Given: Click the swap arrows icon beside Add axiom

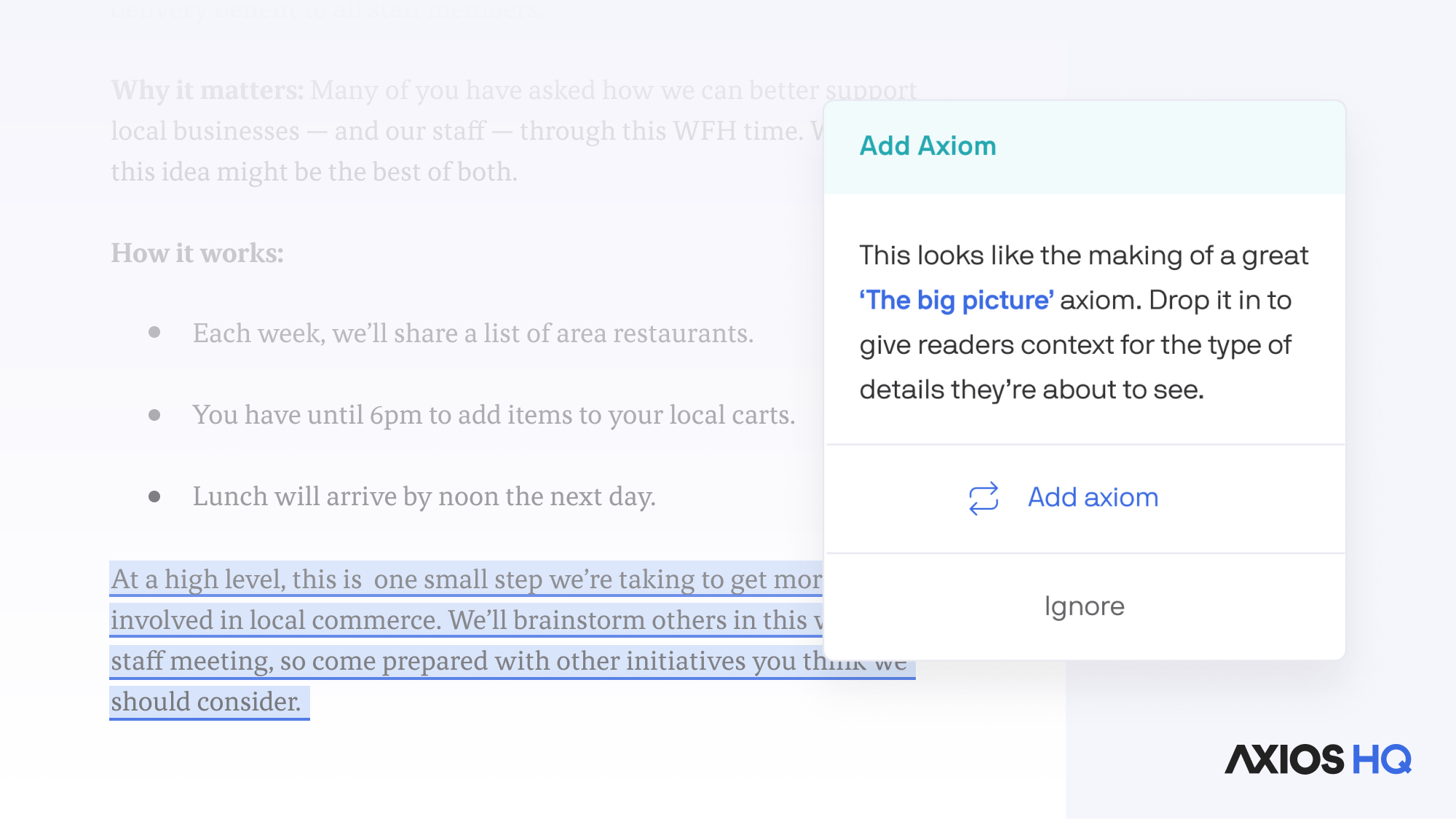Looking at the screenshot, I should (x=984, y=499).
